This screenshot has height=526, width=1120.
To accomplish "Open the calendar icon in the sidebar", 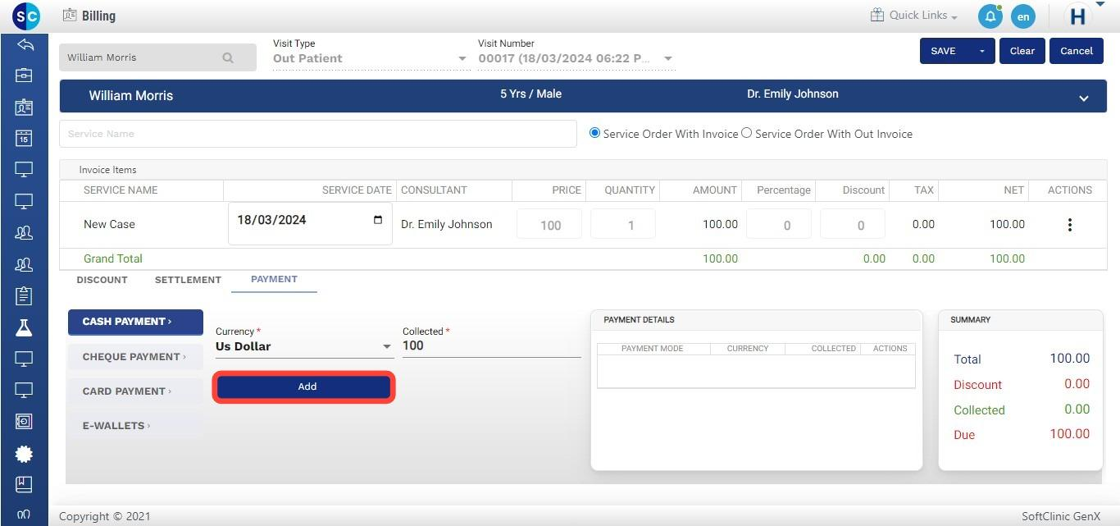I will click(x=24, y=138).
